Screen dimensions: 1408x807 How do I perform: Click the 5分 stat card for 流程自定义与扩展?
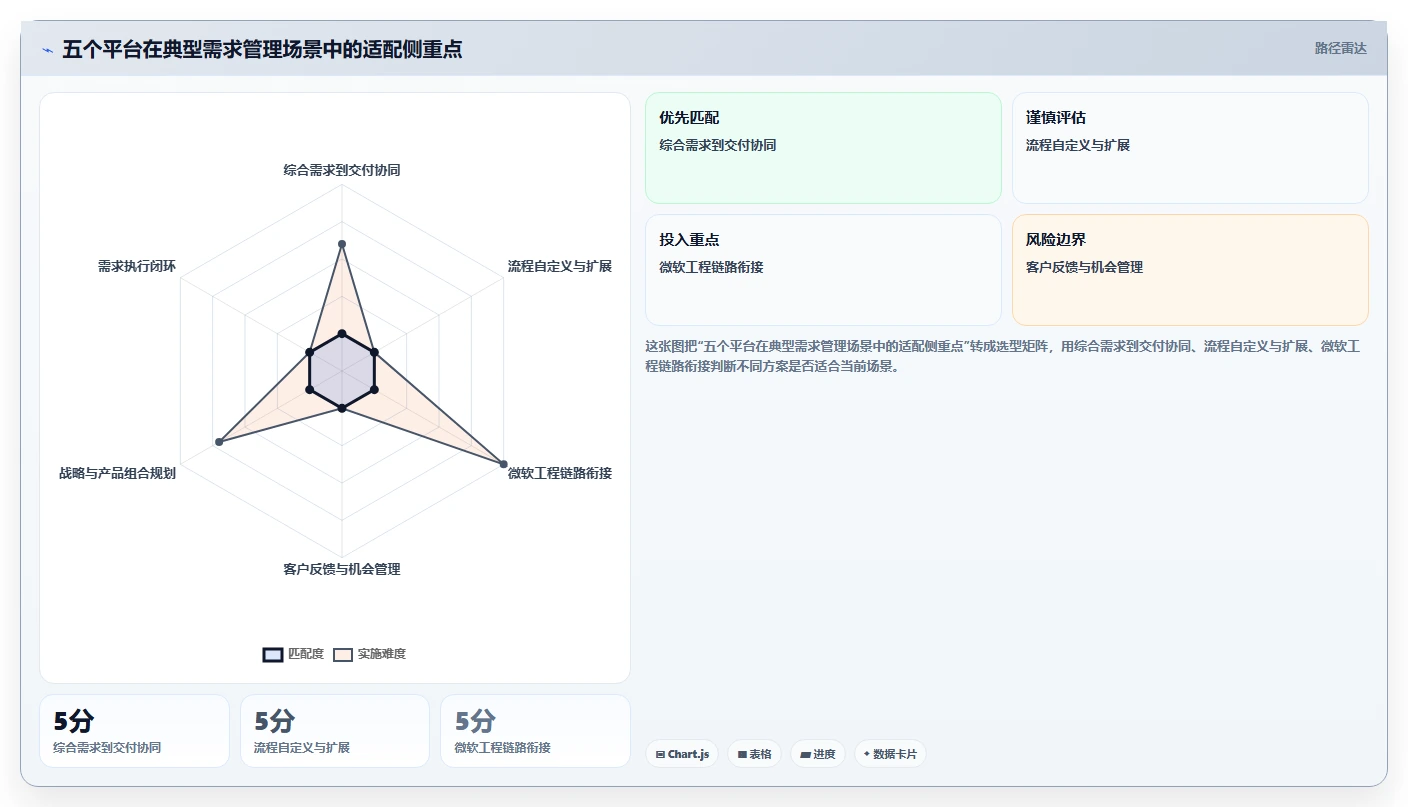coord(335,731)
